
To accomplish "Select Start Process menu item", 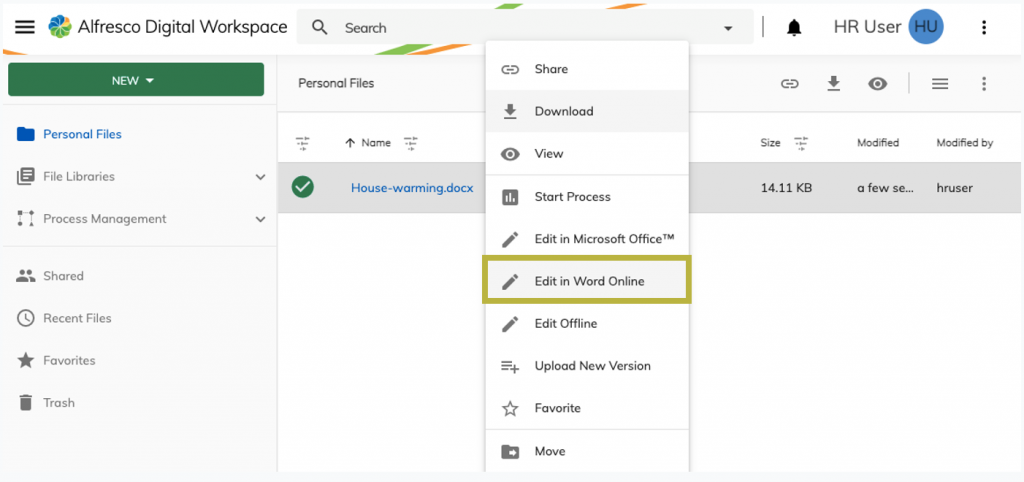I will [587, 197].
